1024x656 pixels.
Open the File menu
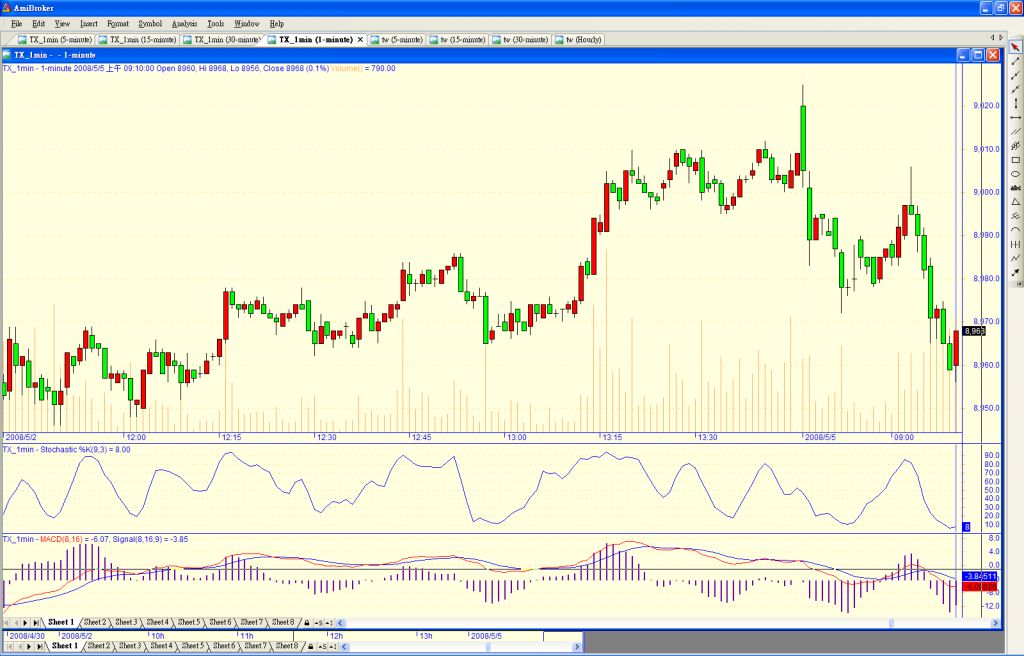tap(16, 24)
